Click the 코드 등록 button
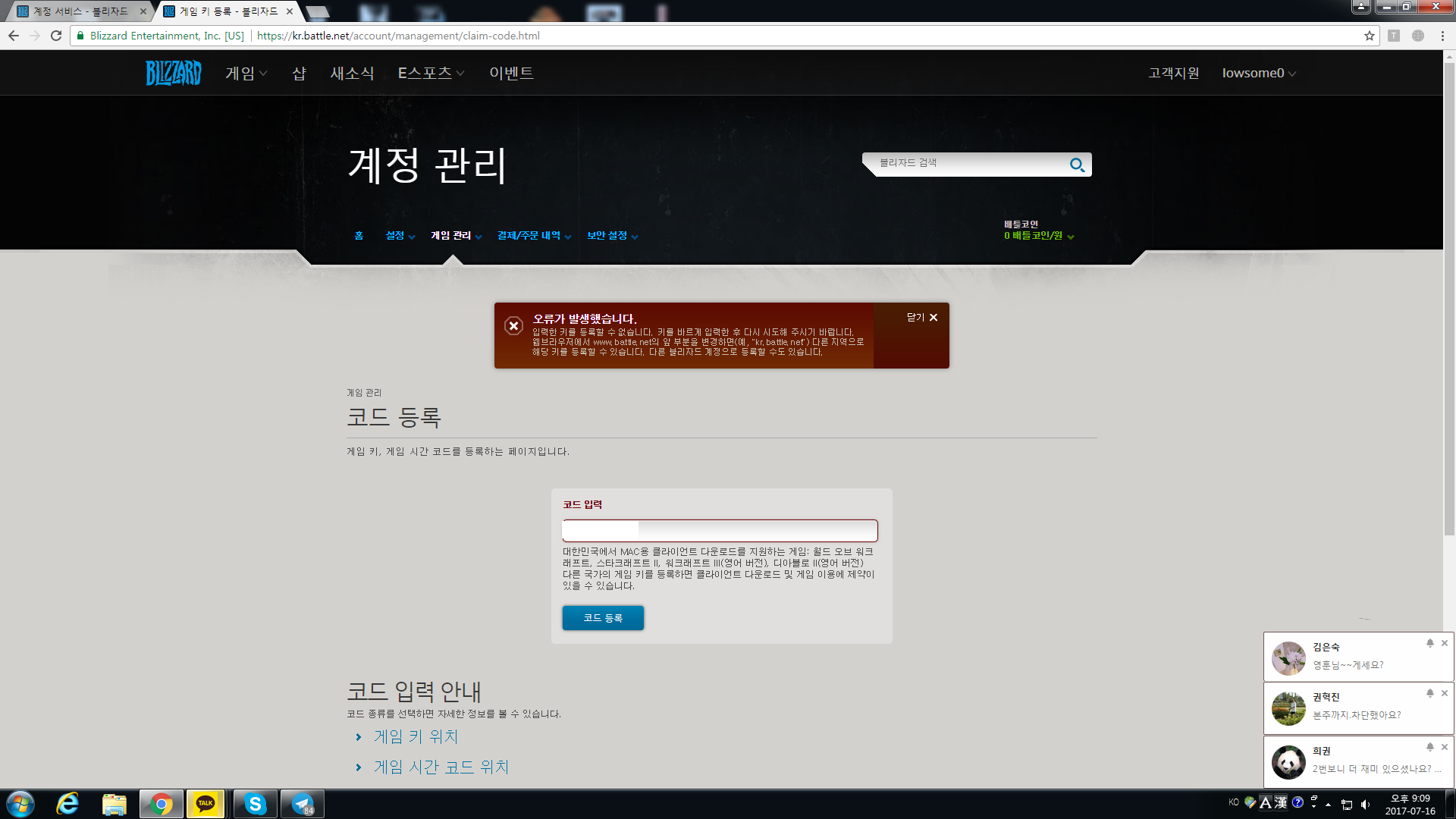 pyautogui.click(x=603, y=618)
